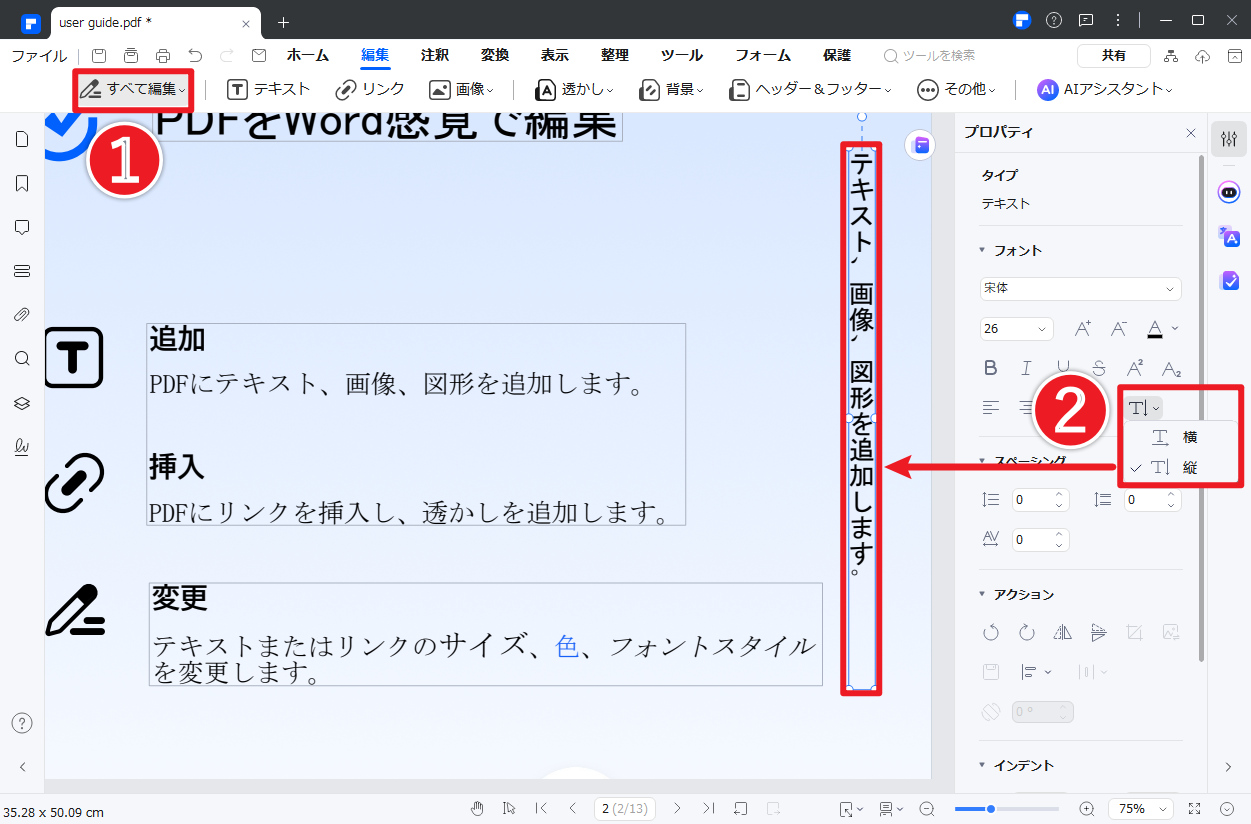The height and width of the screenshot is (824, 1251).
Task: Click the rotate counterclockwise action icon
Action: (x=990, y=632)
